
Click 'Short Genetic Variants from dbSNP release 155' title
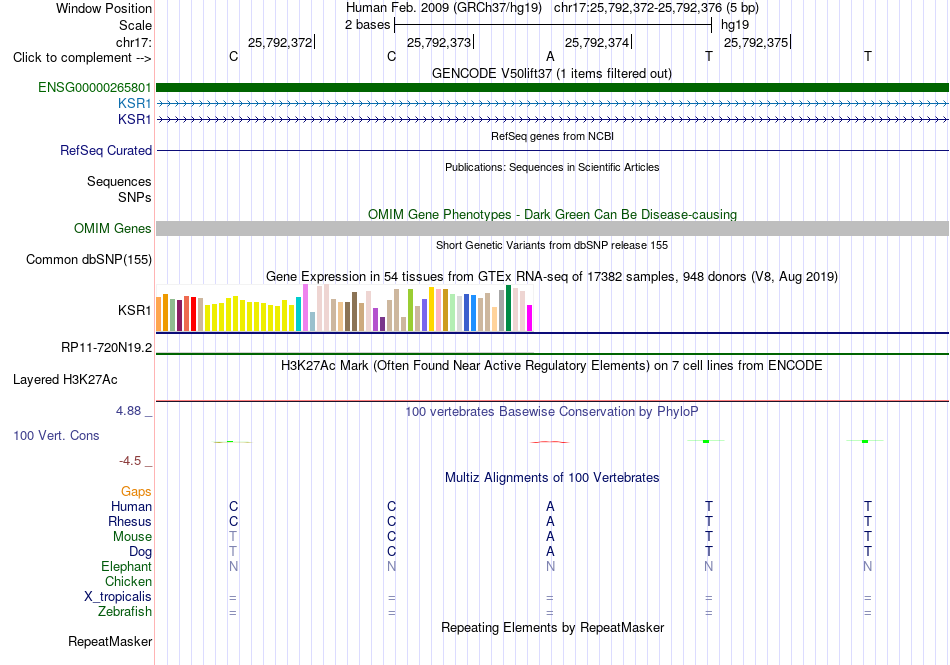[x=552, y=245]
